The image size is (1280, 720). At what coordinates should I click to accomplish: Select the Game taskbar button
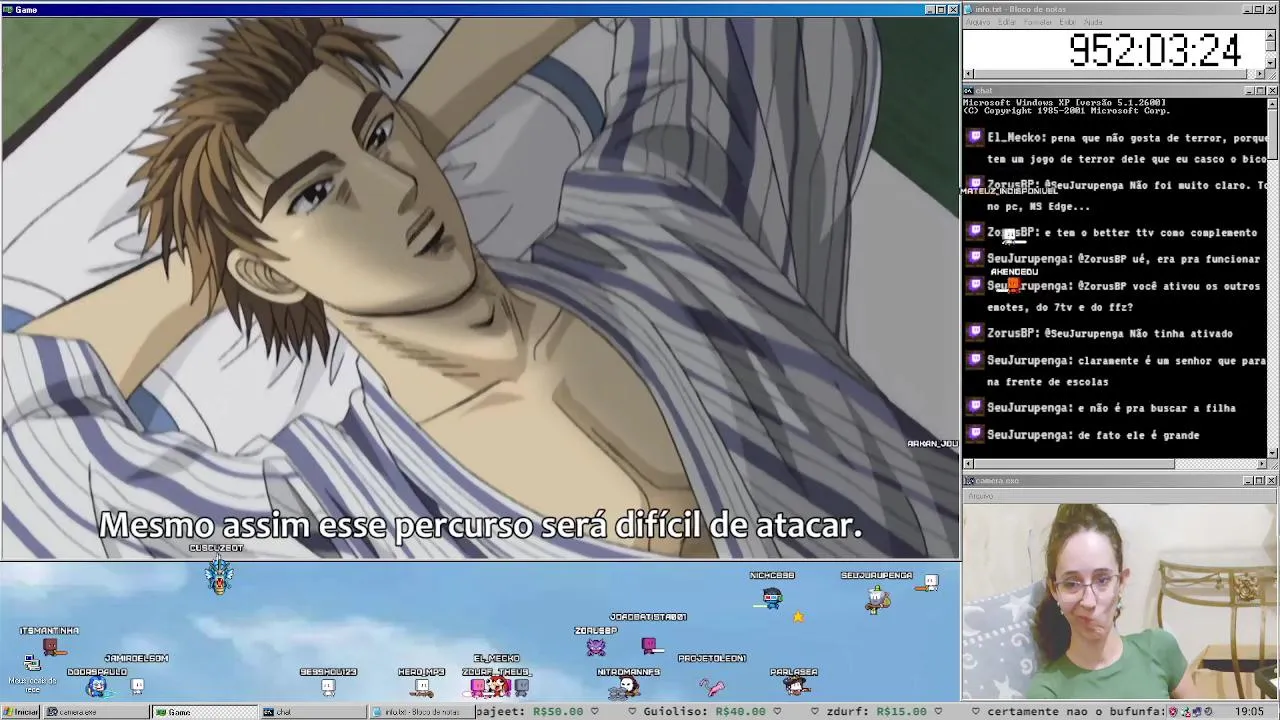[203, 712]
